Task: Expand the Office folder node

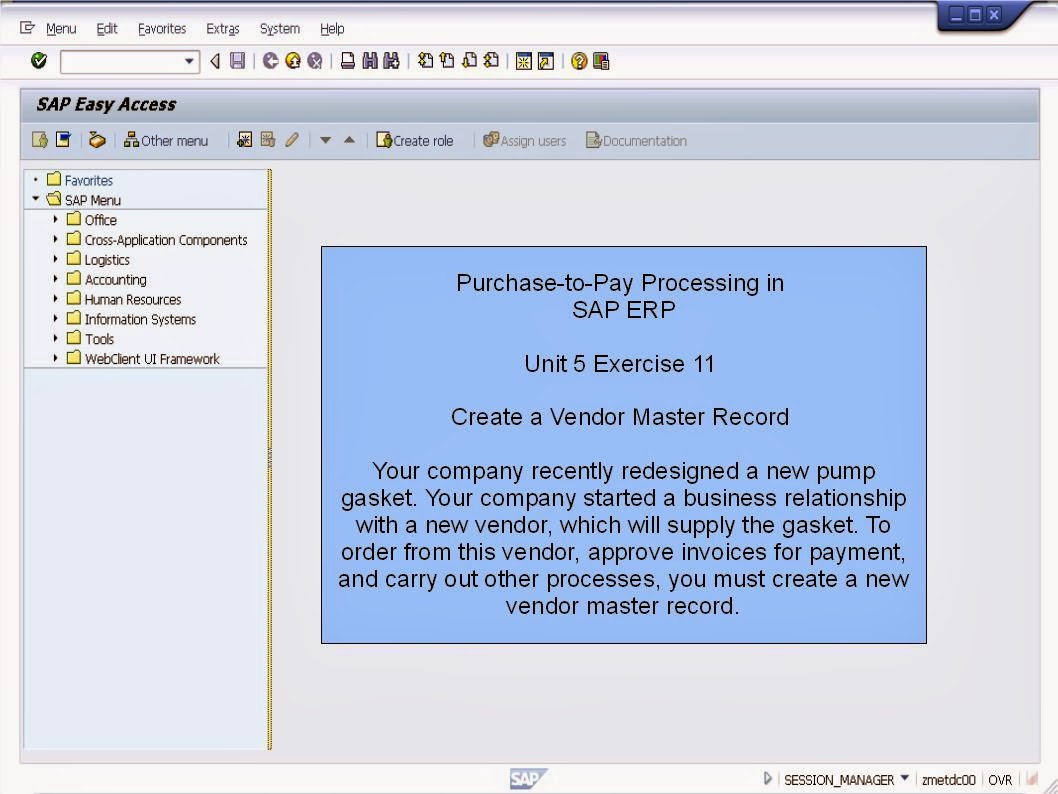Action: click(55, 219)
